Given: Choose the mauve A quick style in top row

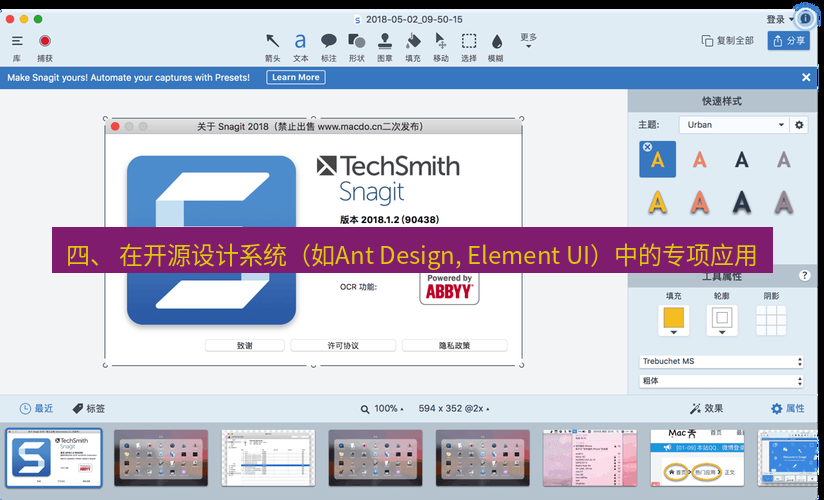Looking at the screenshot, I should pyautogui.click(x=784, y=159).
